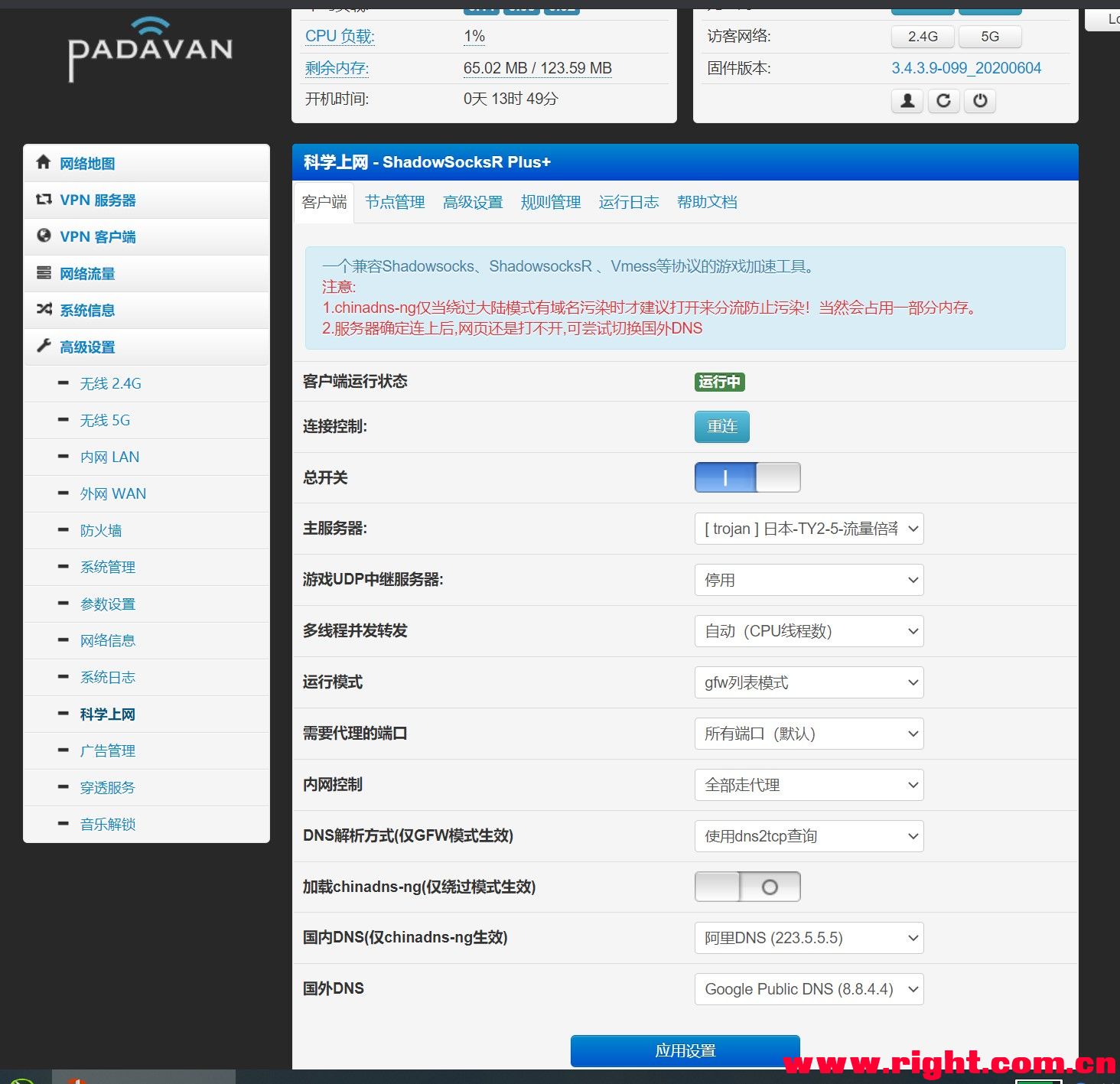Click the 运行中 status badge
The width and height of the screenshot is (1120, 1084).
720,382
